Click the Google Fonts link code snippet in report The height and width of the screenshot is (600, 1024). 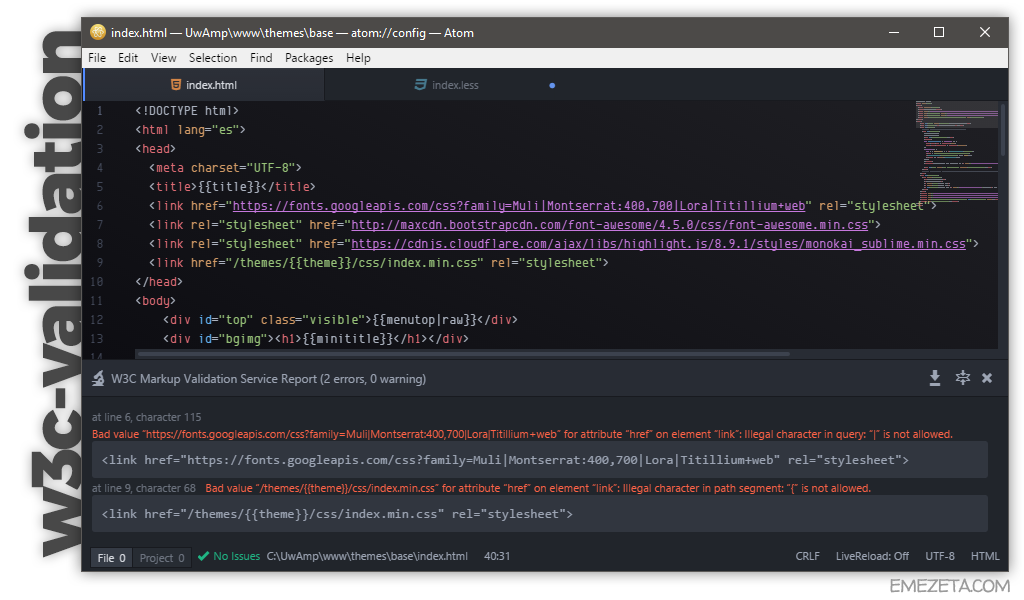[539, 460]
